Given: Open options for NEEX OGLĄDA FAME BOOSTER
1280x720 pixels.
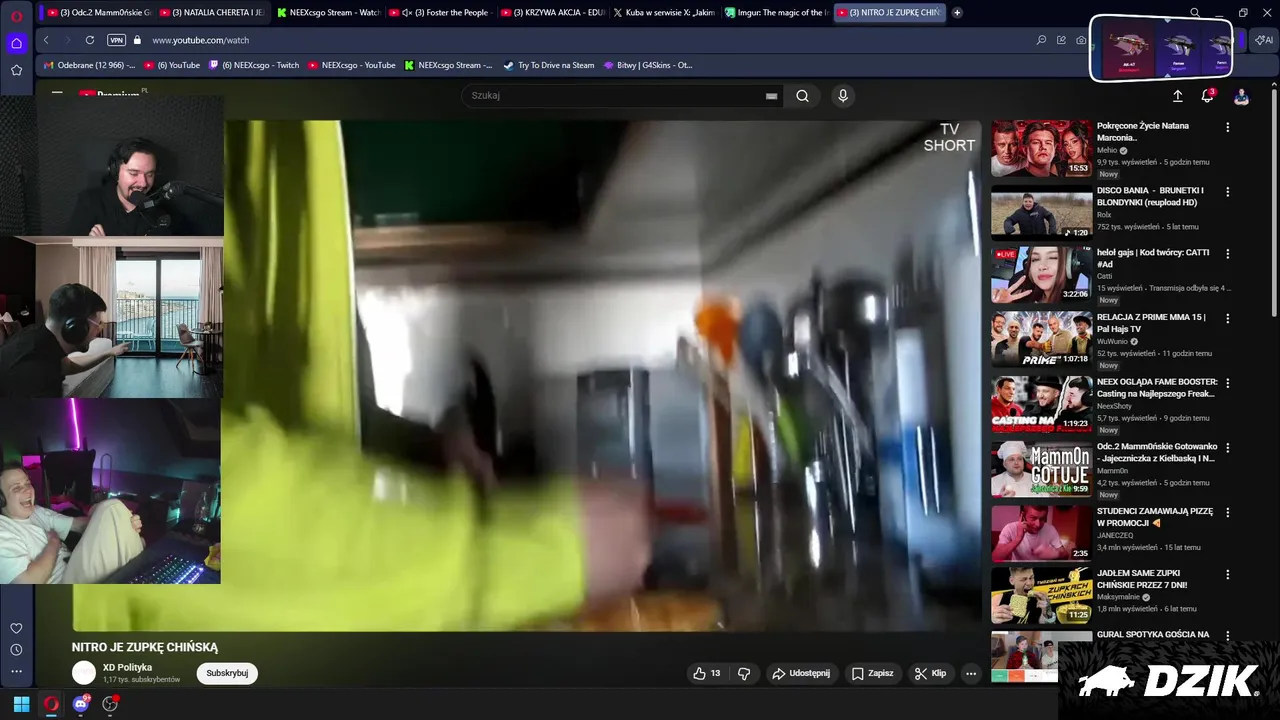Looking at the screenshot, I should pos(1228,383).
